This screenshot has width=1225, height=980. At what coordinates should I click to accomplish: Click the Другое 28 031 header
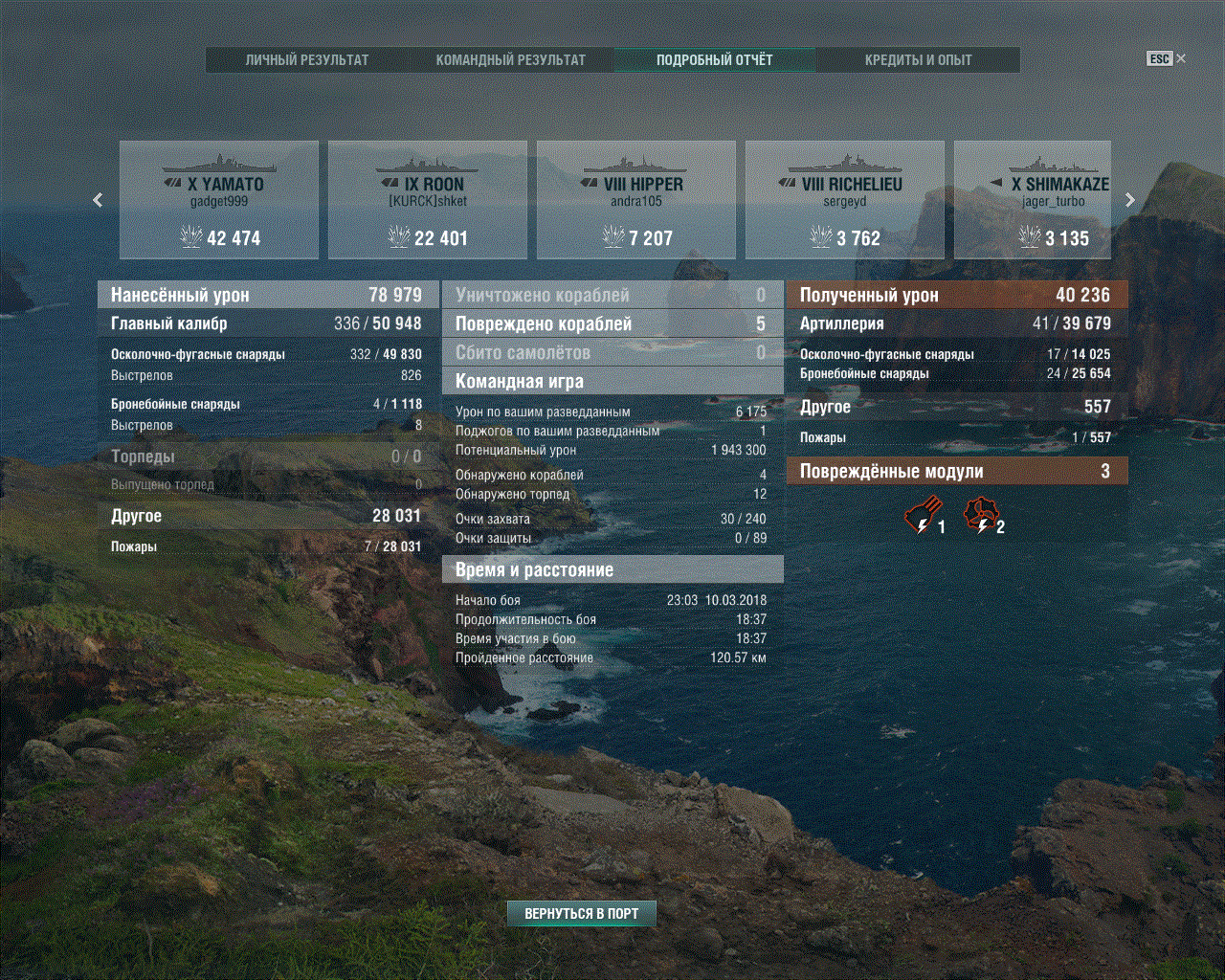268,516
